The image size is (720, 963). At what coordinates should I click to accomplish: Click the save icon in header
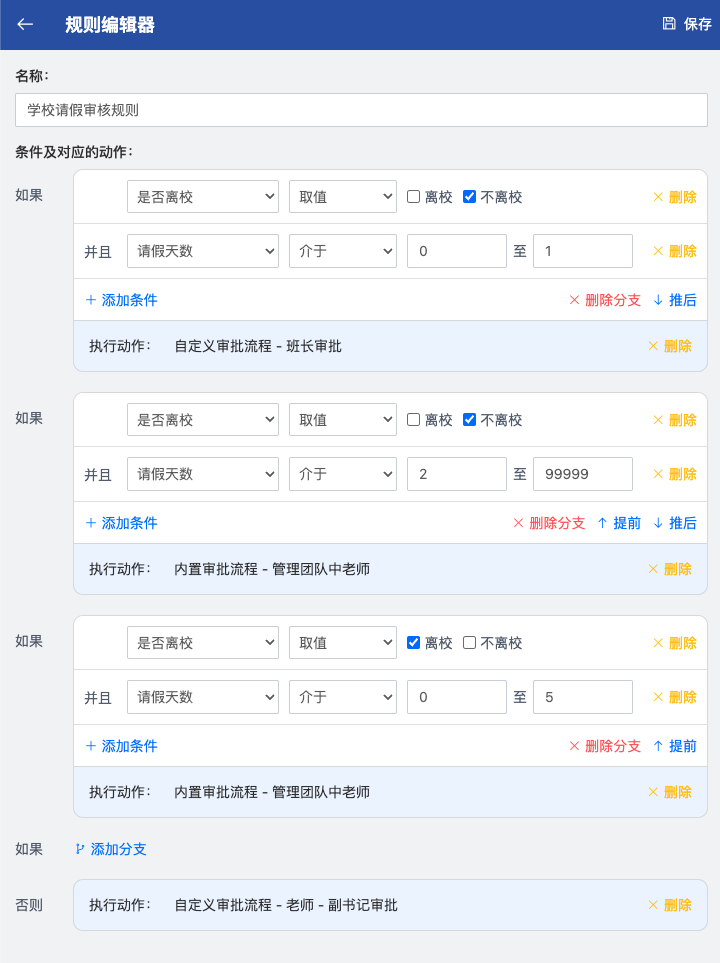[669, 24]
